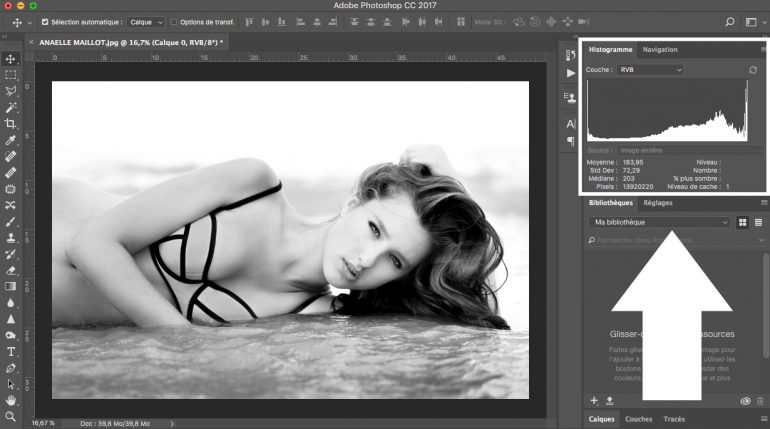Open the Réglages tab

pos(658,203)
